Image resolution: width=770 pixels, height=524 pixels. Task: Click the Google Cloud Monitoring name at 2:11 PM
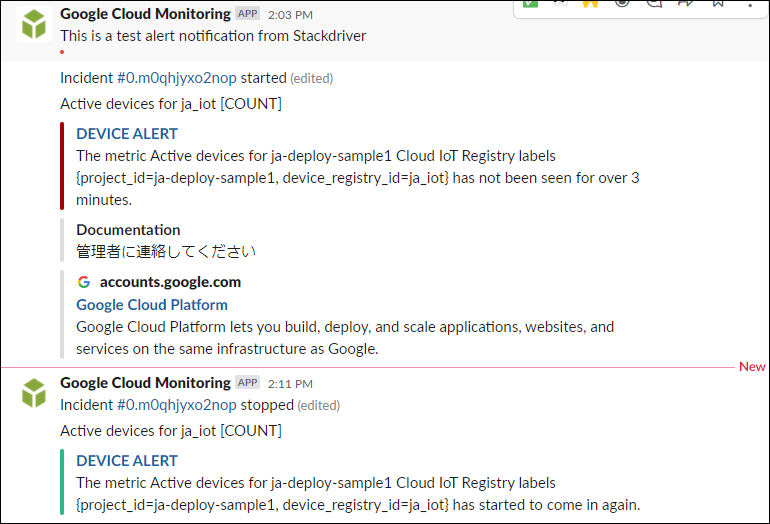point(145,383)
